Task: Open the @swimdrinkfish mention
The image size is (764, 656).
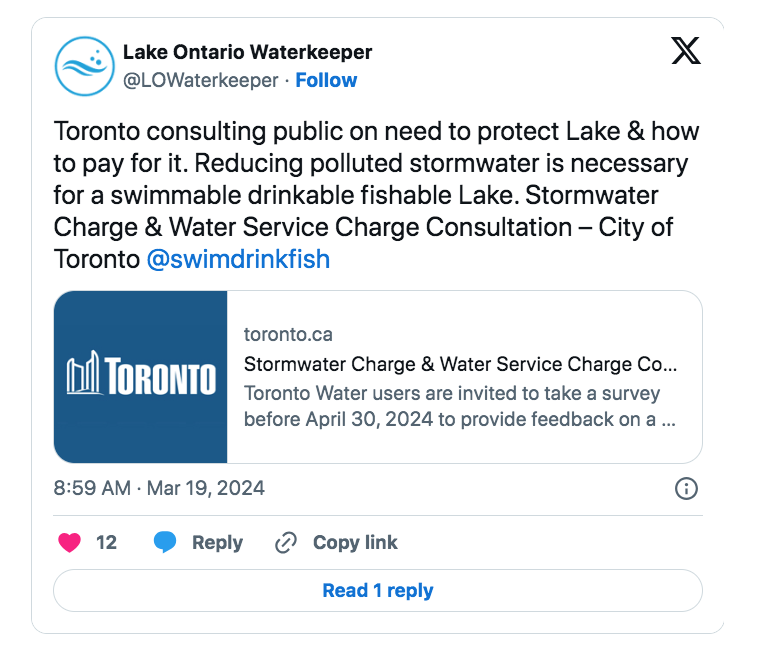Action: click(x=238, y=259)
